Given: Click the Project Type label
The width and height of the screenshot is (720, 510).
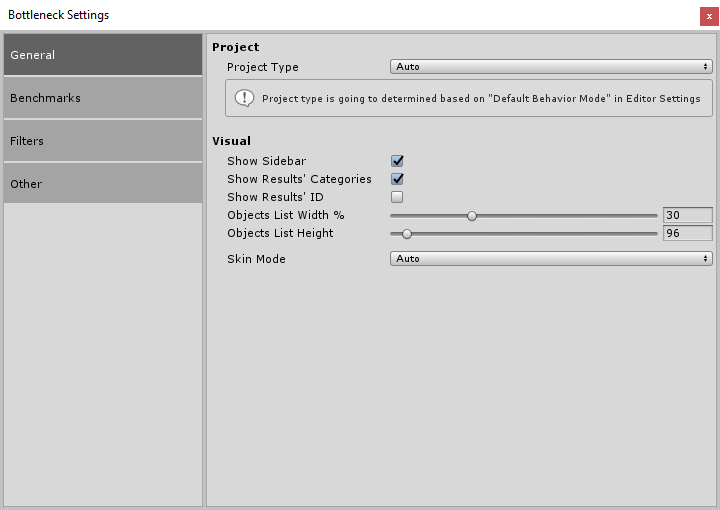Looking at the screenshot, I should coord(262,67).
